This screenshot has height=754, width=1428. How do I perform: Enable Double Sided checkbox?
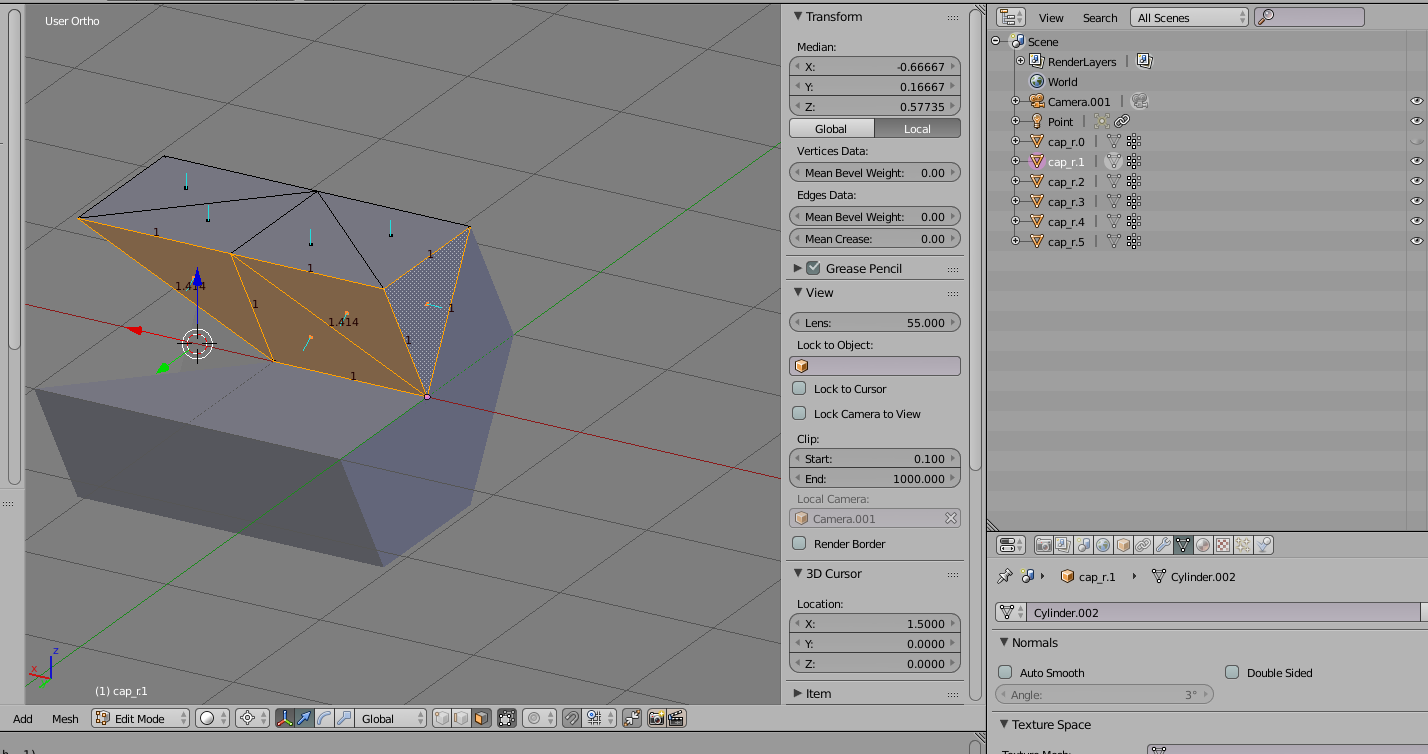pos(1232,672)
